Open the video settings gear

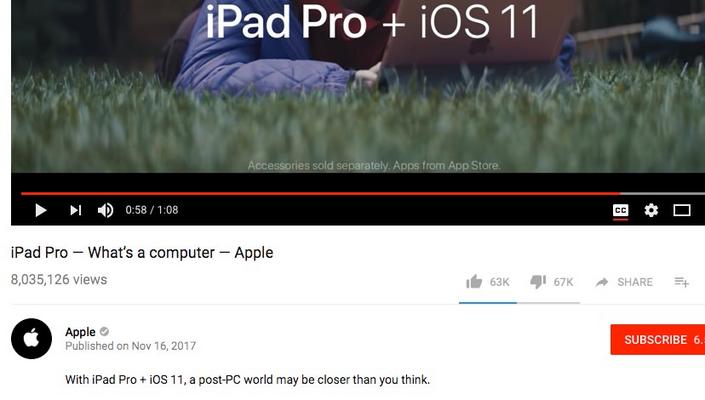[651, 210]
